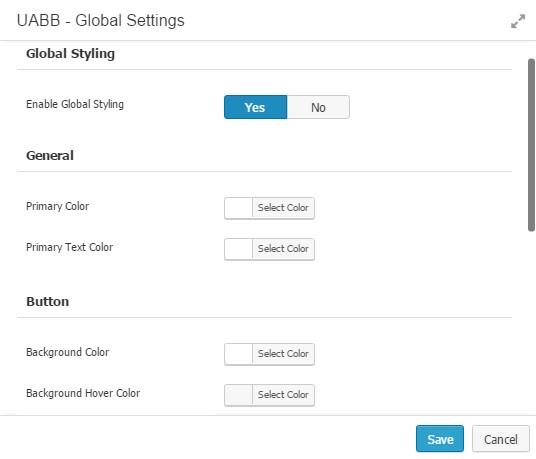Click the General section heading
The width and height of the screenshot is (536, 459).
pos(50,156)
